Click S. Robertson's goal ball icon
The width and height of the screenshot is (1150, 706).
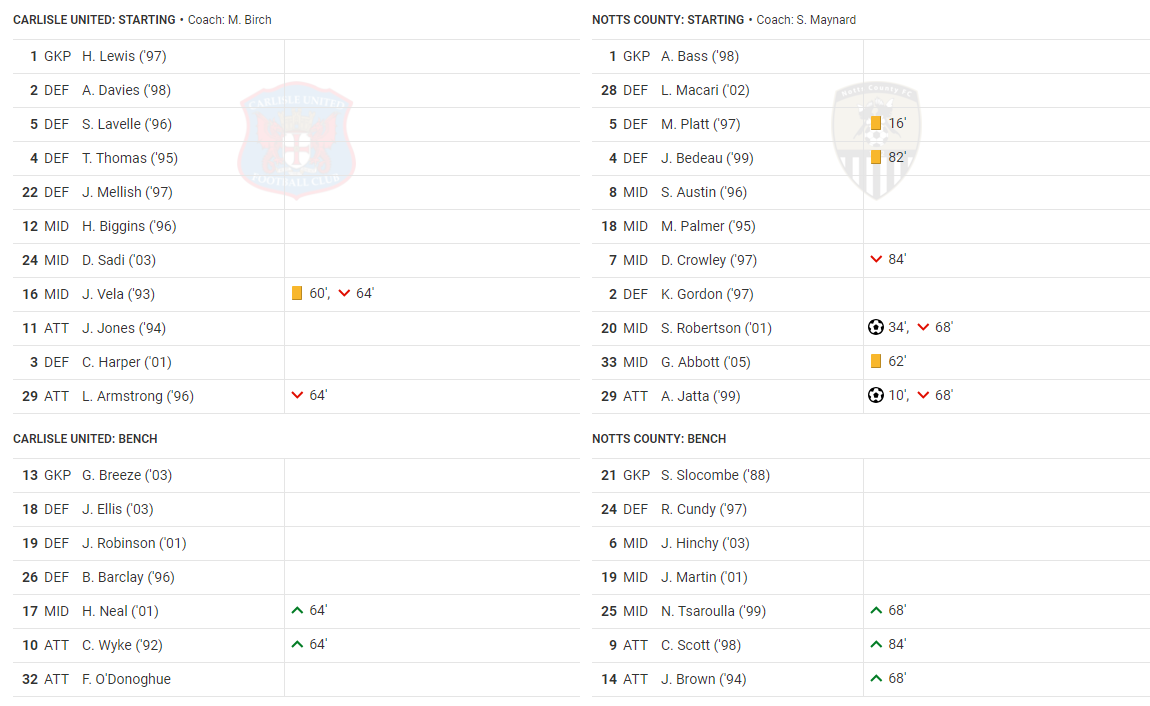[x=876, y=328]
